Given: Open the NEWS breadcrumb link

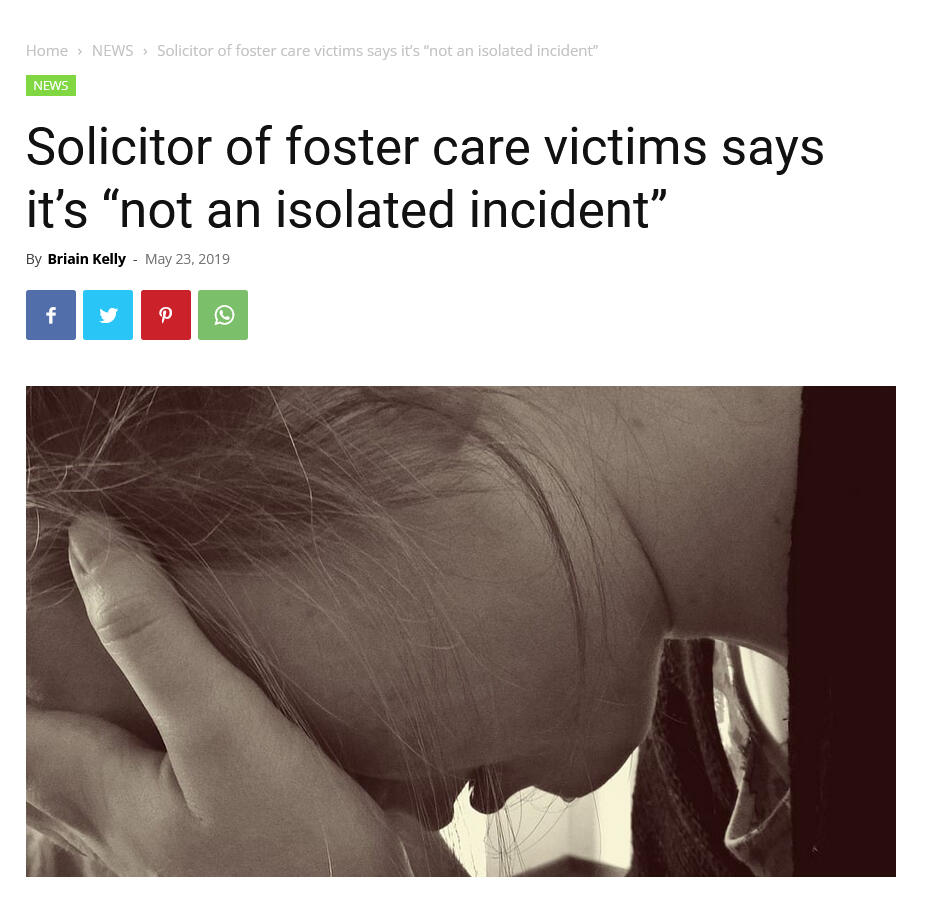Looking at the screenshot, I should click(112, 51).
